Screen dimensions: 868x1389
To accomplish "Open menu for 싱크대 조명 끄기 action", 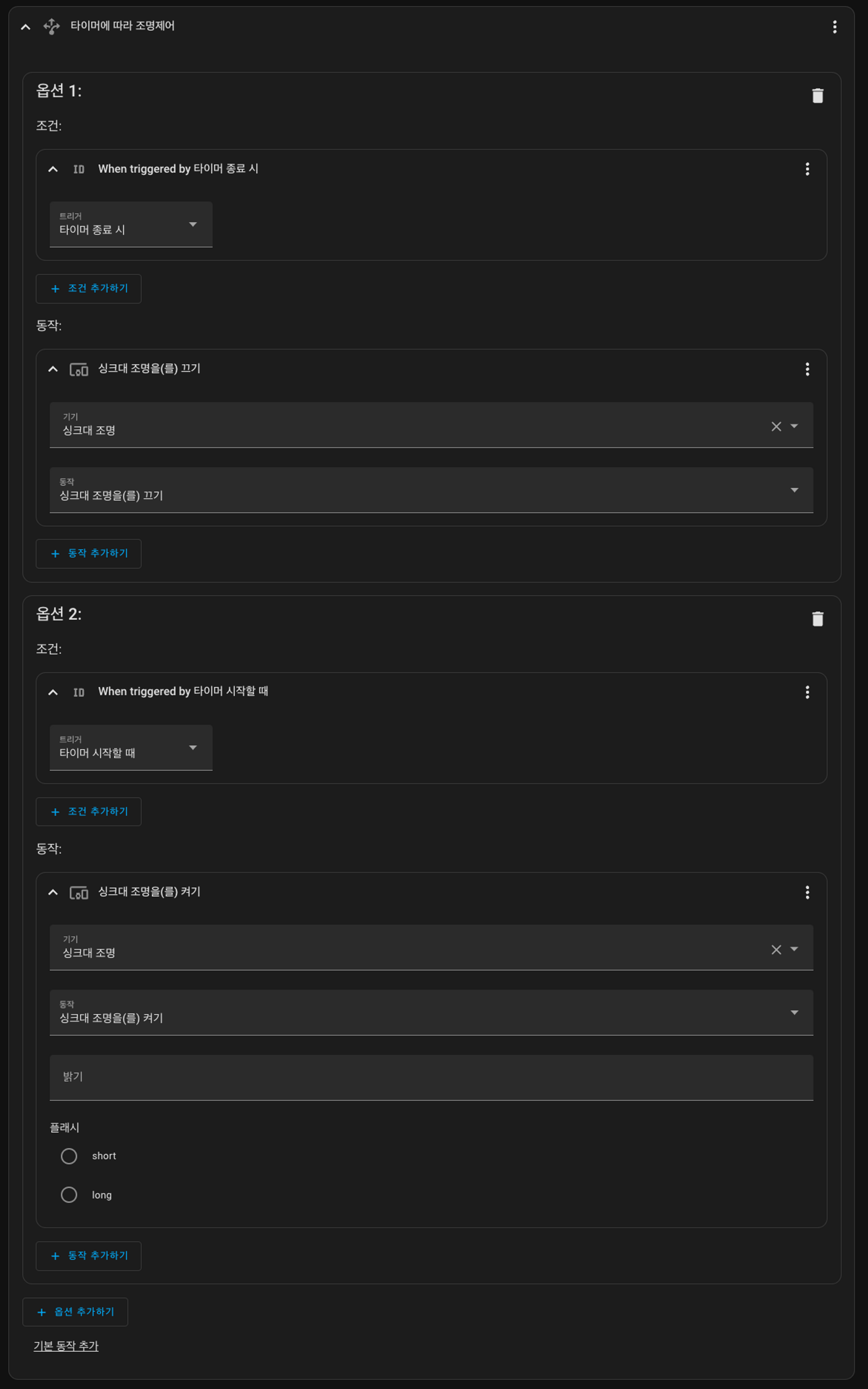I will (807, 369).
